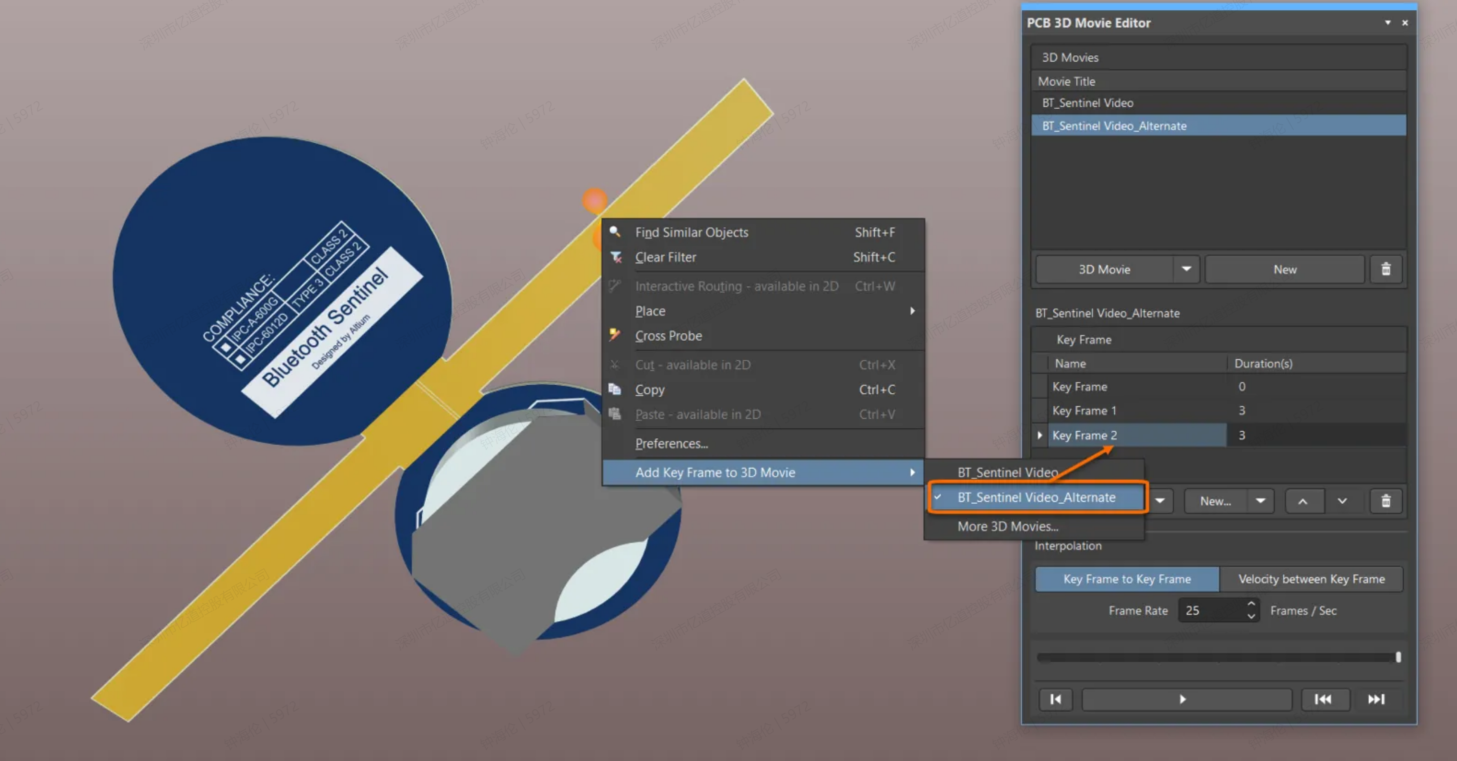The width and height of the screenshot is (1457, 761).
Task: Move the key frame down with the down arrow
Action: (x=1342, y=501)
